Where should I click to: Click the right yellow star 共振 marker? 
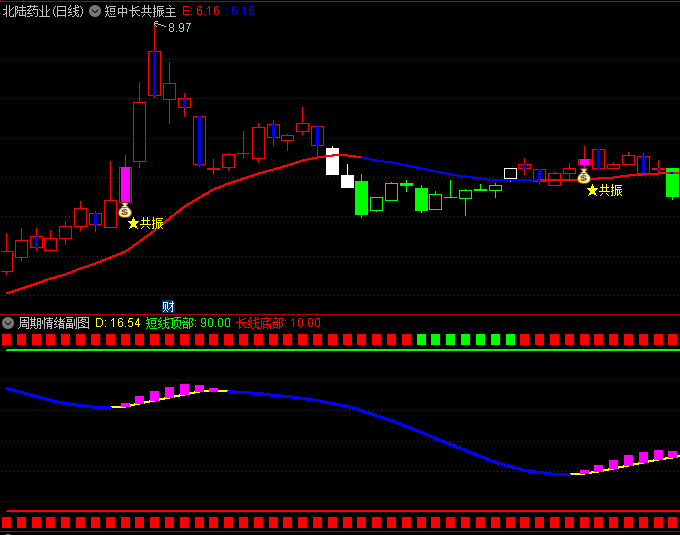tap(605, 190)
